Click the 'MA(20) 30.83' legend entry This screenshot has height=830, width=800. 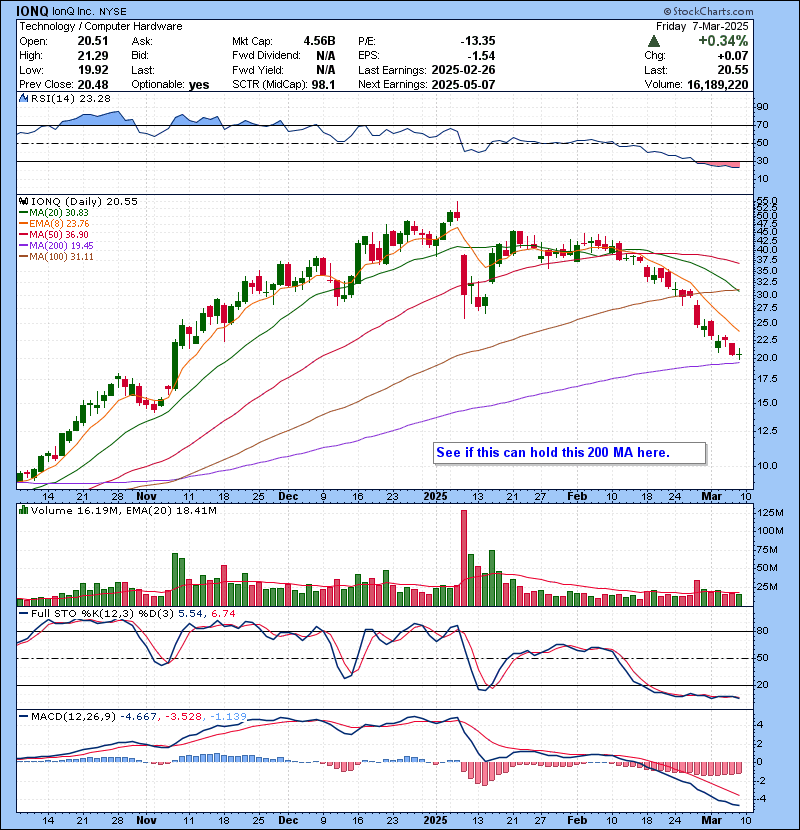59,213
